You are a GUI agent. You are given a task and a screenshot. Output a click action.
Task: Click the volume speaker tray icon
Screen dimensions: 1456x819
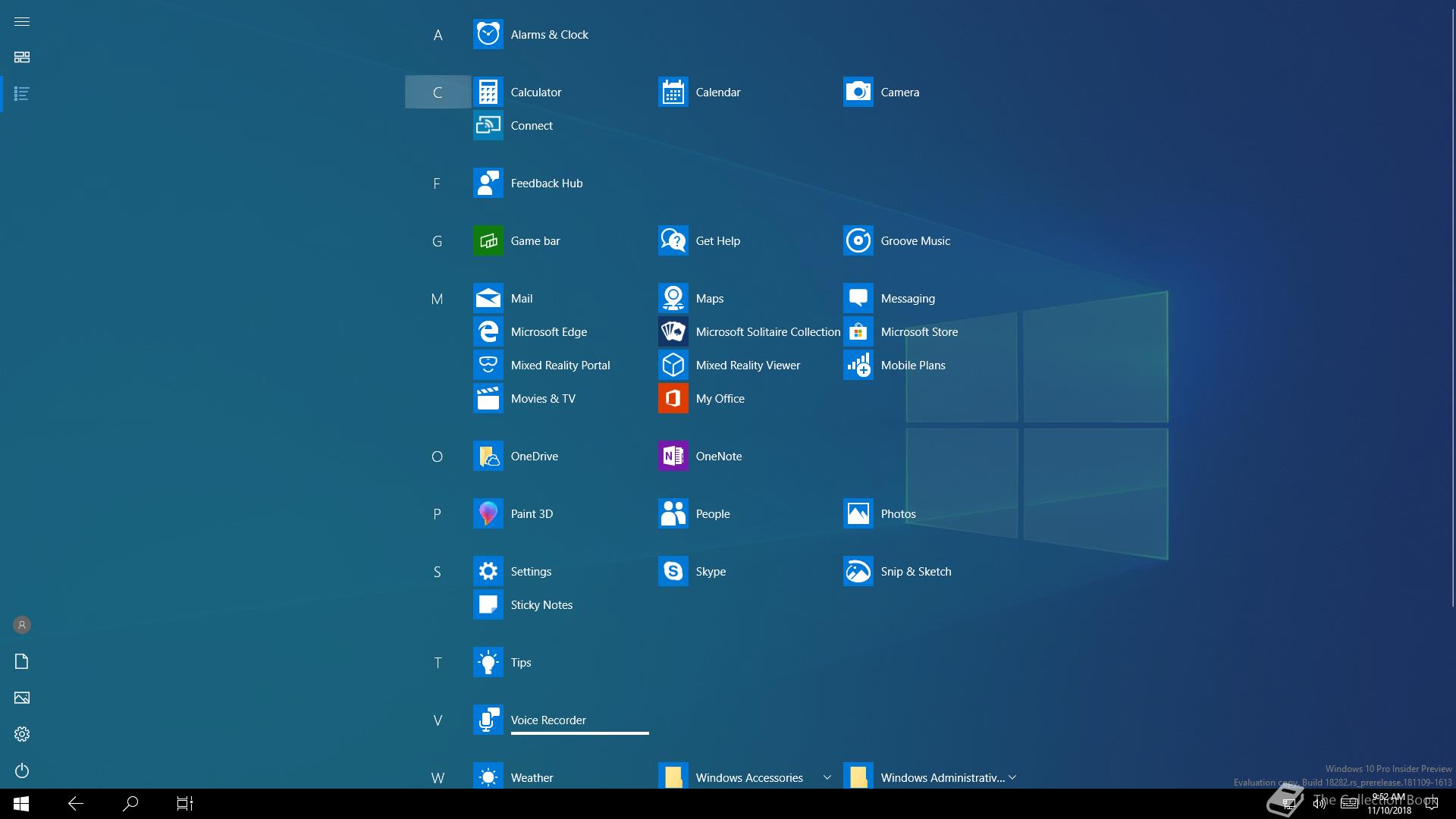coord(1319,804)
